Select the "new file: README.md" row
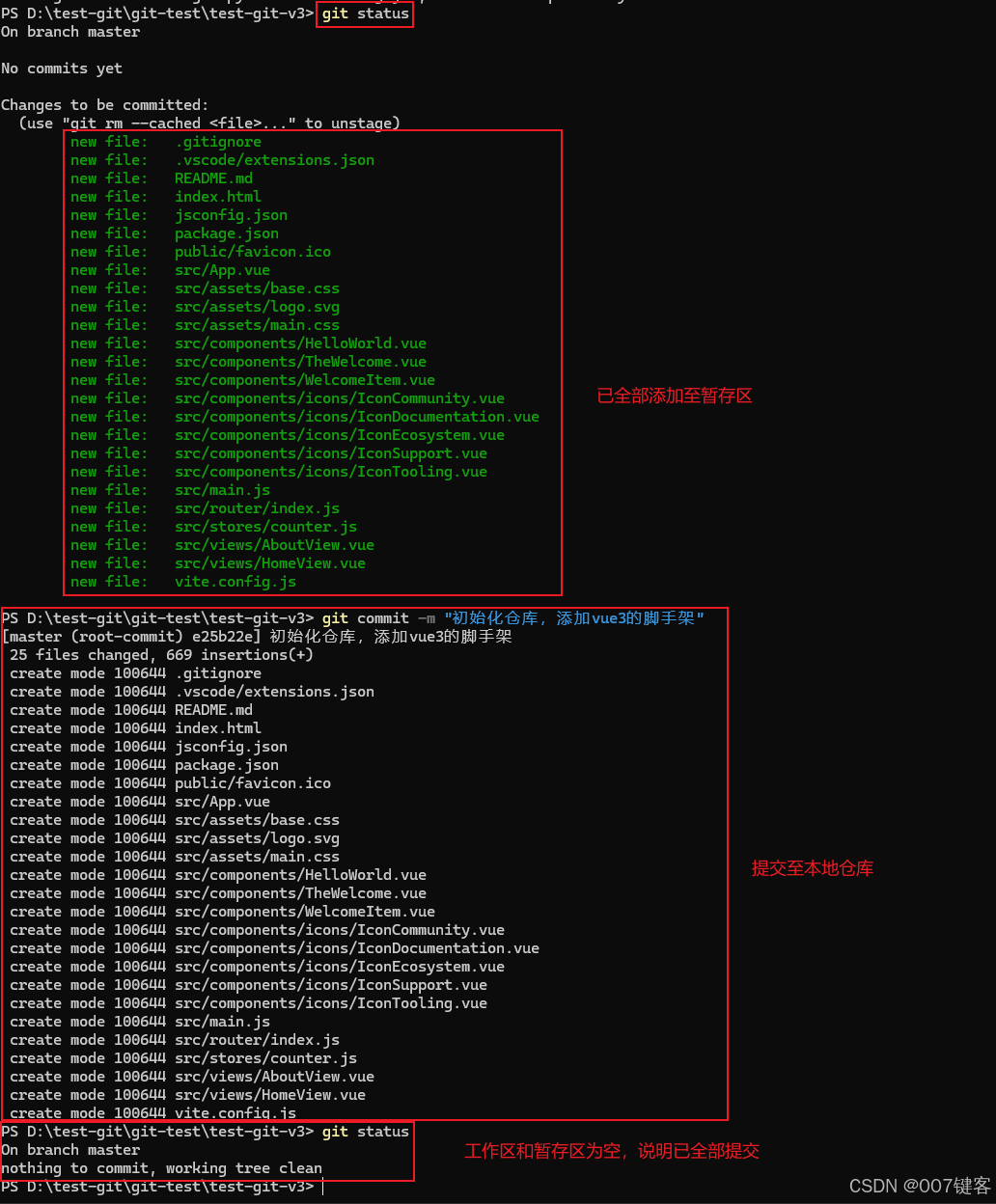Image resolution: width=996 pixels, height=1204 pixels. coord(161,178)
